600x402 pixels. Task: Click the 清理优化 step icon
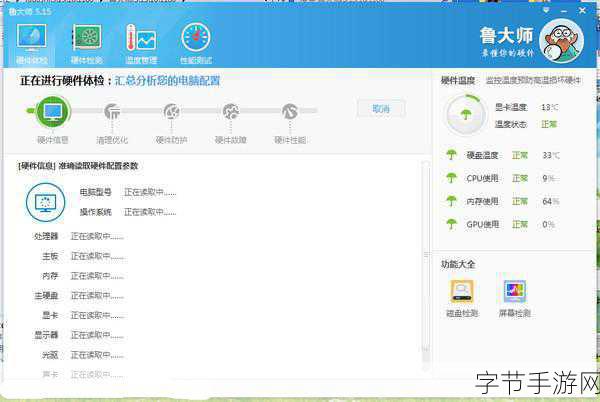[112, 111]
